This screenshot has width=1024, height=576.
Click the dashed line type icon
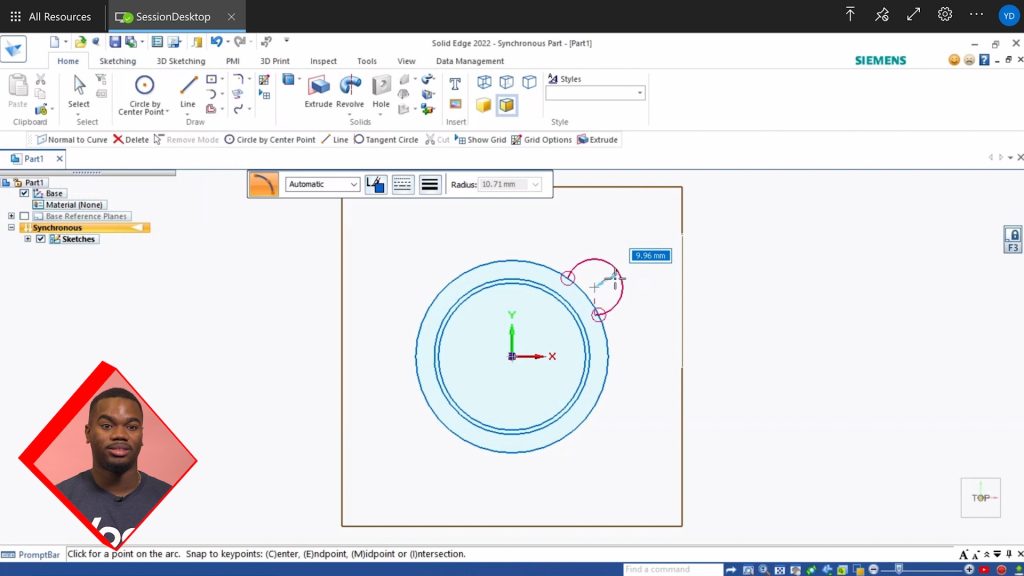(x=403, y=185)
